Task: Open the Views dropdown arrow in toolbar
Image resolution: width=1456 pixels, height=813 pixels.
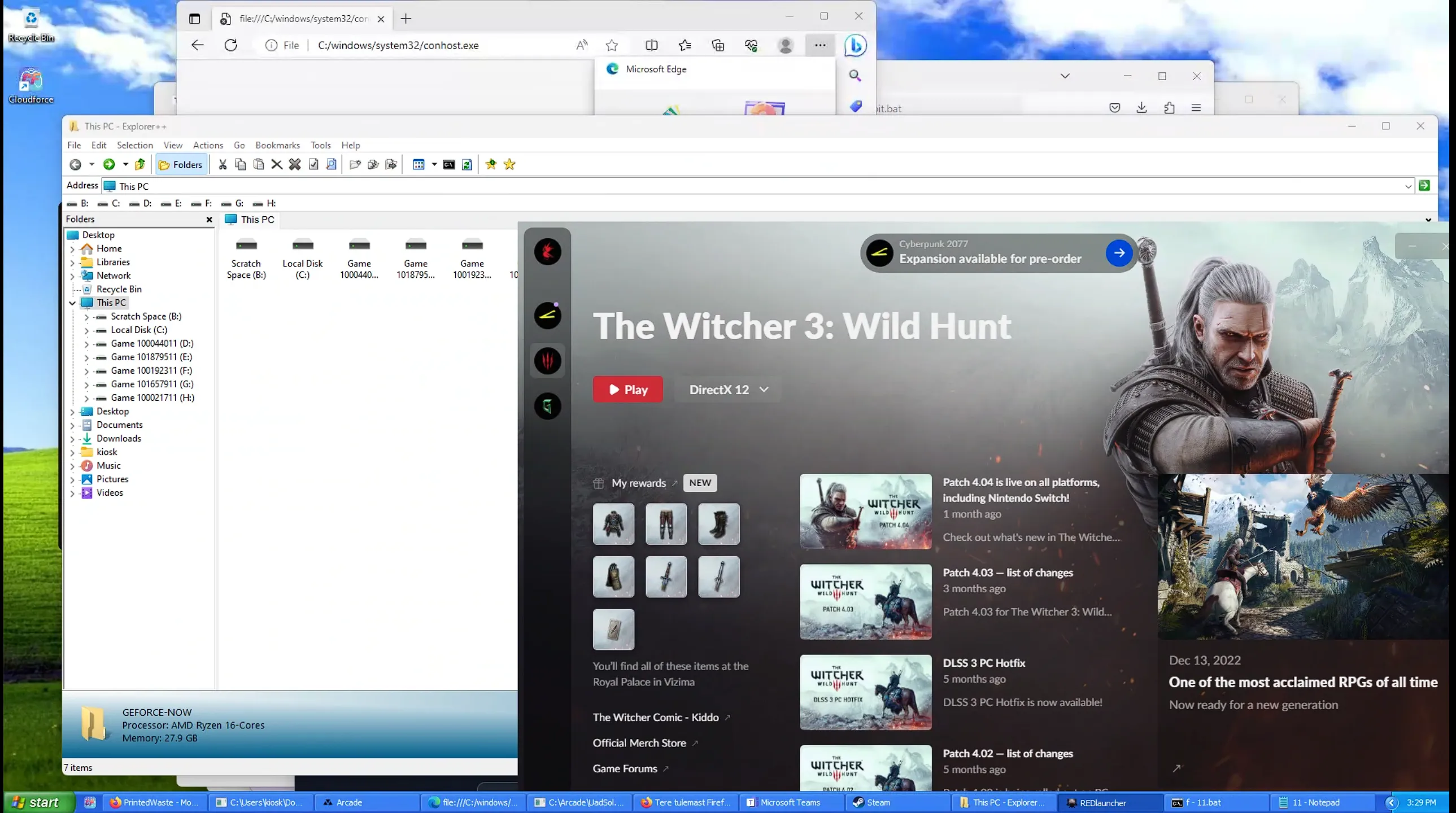Action: click(434, 164)
